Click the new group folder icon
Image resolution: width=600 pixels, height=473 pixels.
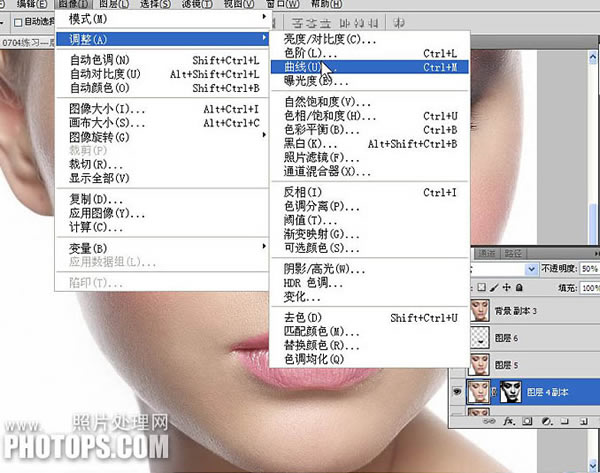click(x=564, y=421)
